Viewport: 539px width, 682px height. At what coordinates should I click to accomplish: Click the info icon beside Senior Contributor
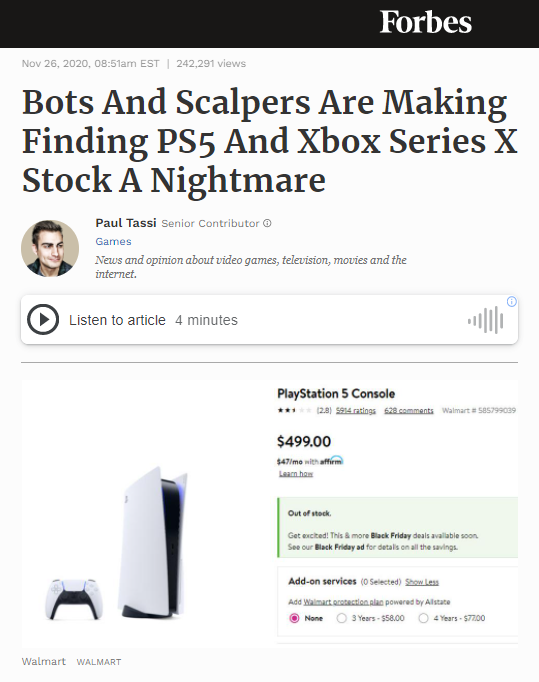[267, 223]
